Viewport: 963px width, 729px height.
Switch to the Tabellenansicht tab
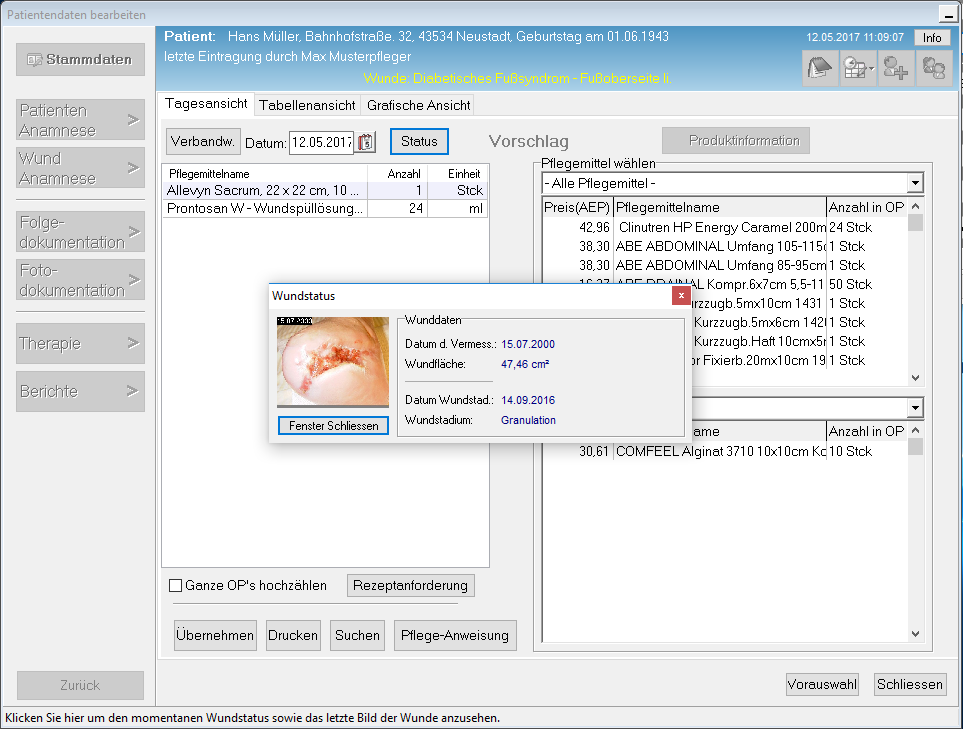[x=307, y=105]
